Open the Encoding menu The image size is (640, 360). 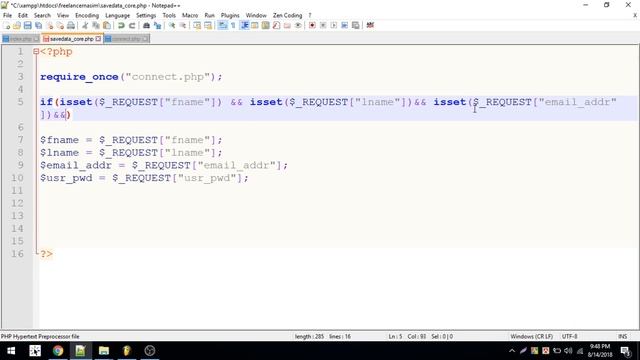click(87, 15)
